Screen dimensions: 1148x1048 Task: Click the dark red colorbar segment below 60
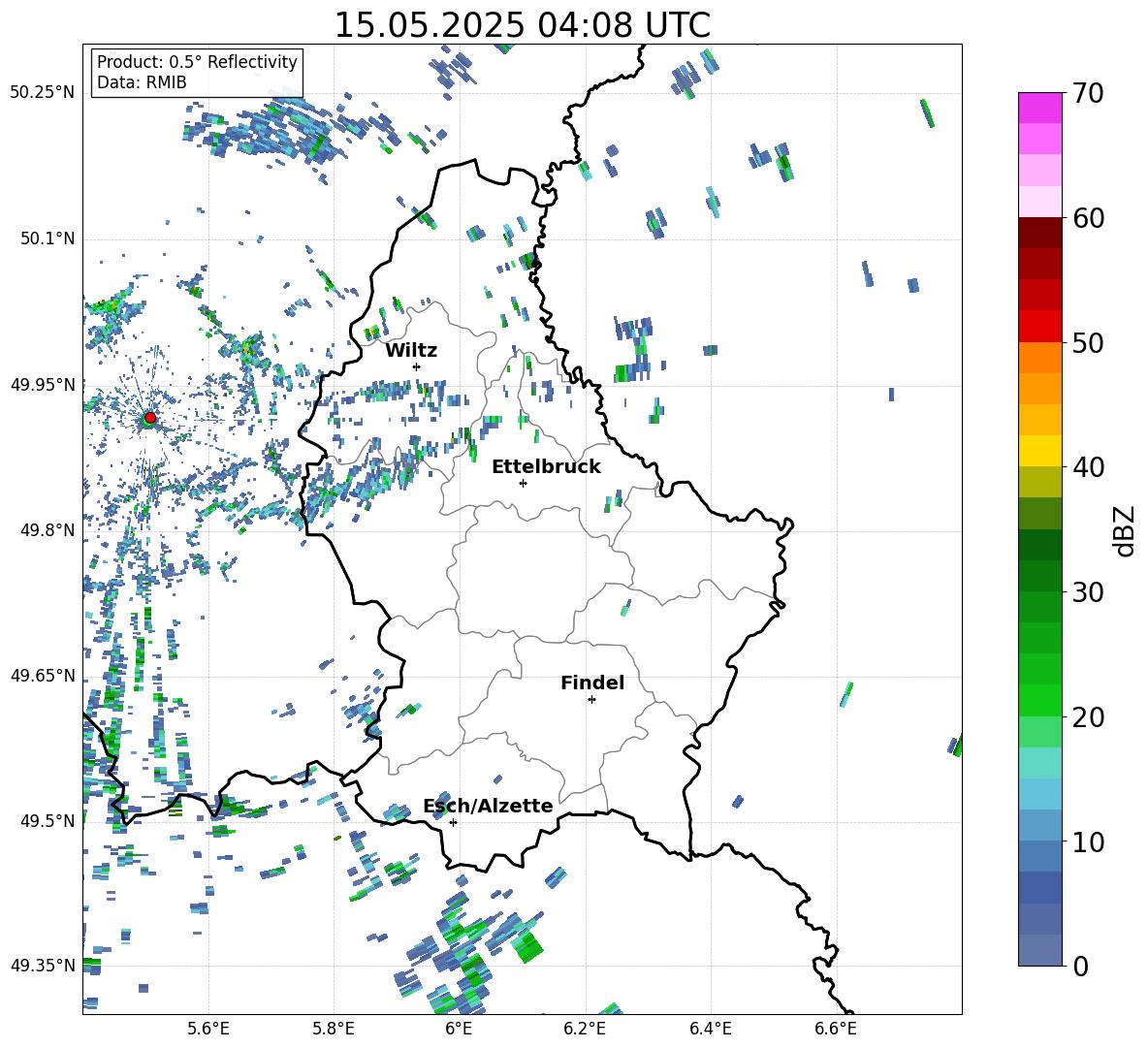[x=1039, y=233]
